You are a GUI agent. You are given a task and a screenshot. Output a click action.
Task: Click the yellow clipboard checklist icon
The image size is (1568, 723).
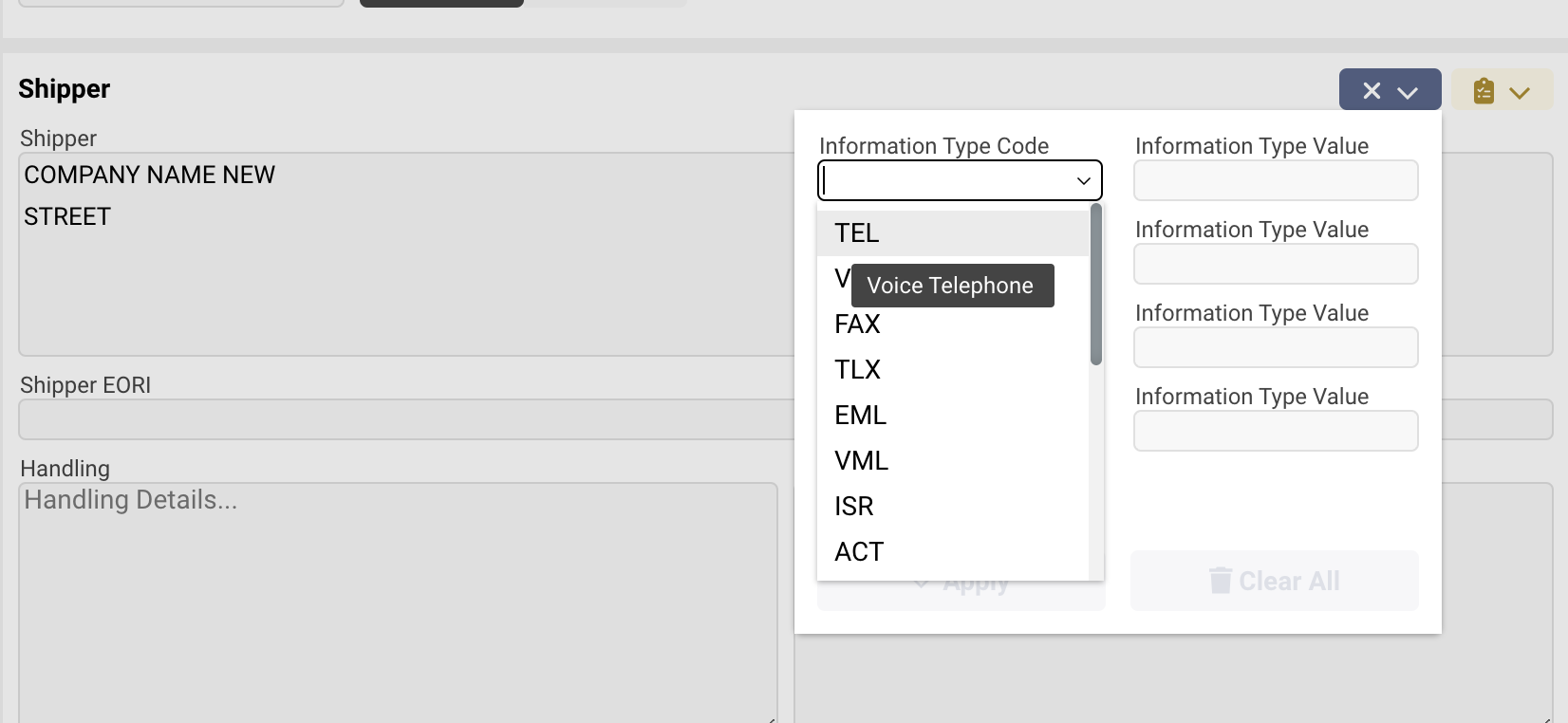[1484, 91]
